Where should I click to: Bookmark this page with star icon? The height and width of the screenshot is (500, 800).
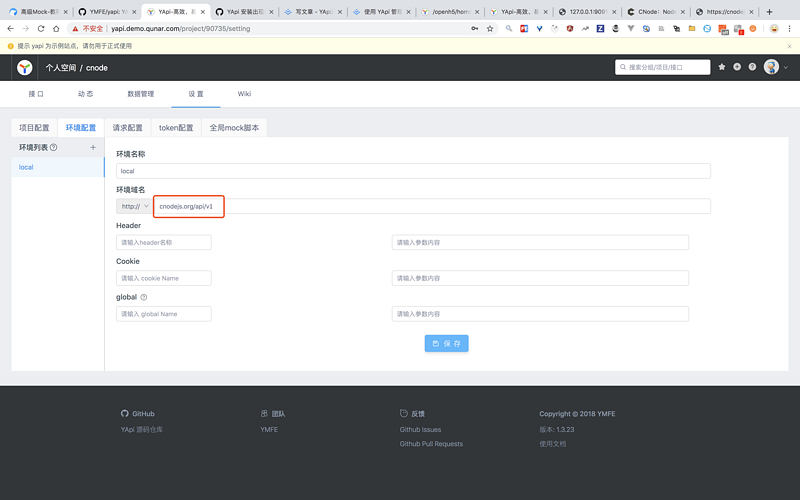click(490, 29)
